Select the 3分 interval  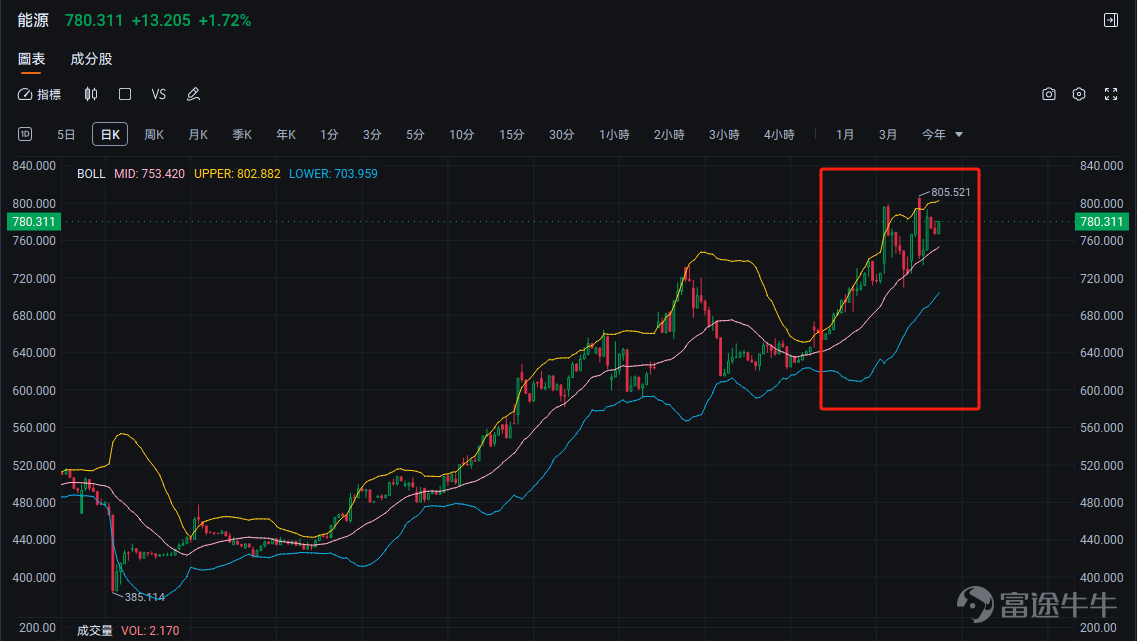tap(372, 135)
